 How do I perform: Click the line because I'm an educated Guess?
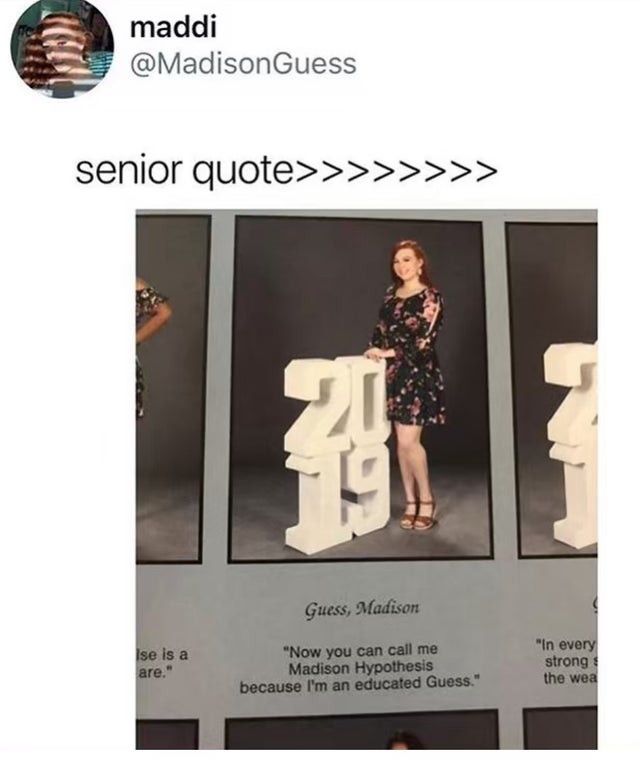coord(359,684)
